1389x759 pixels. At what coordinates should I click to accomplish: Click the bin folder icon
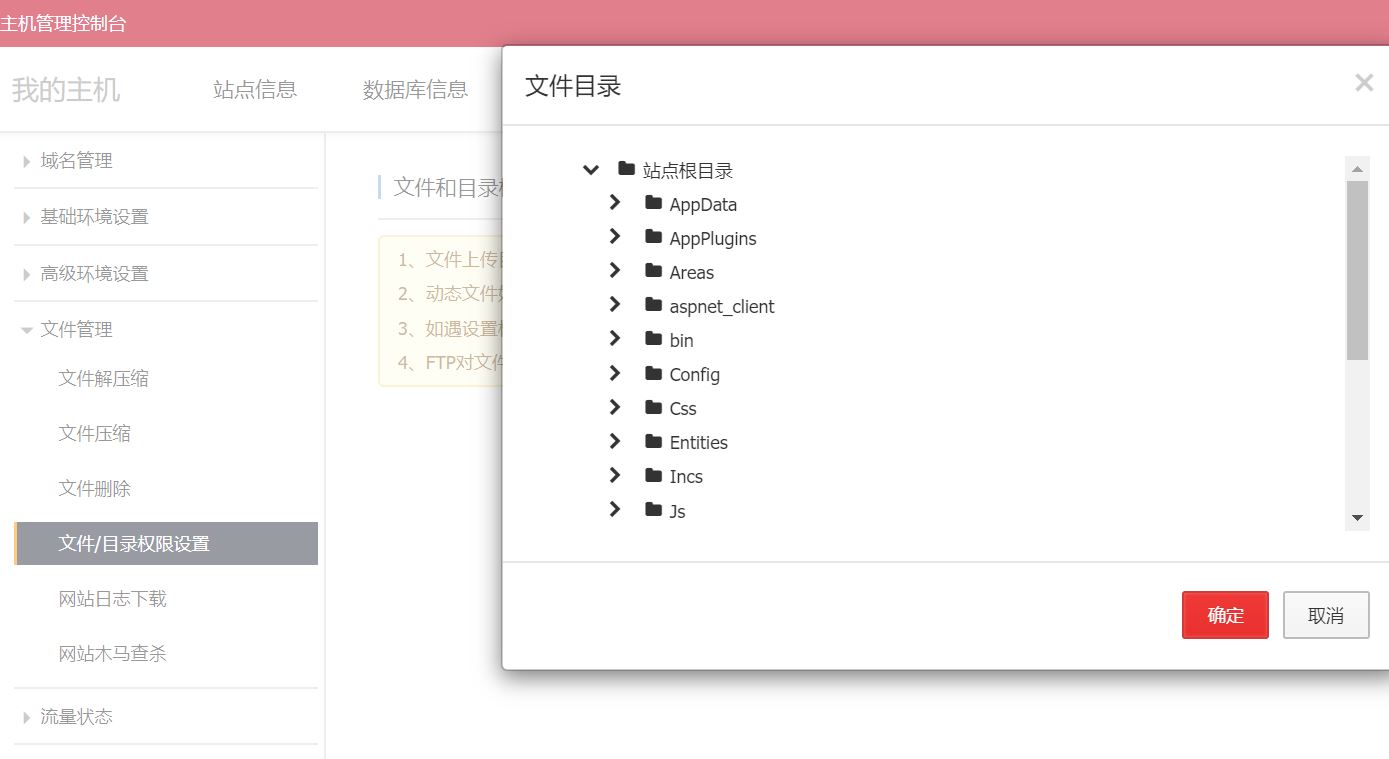coord(654,340)
